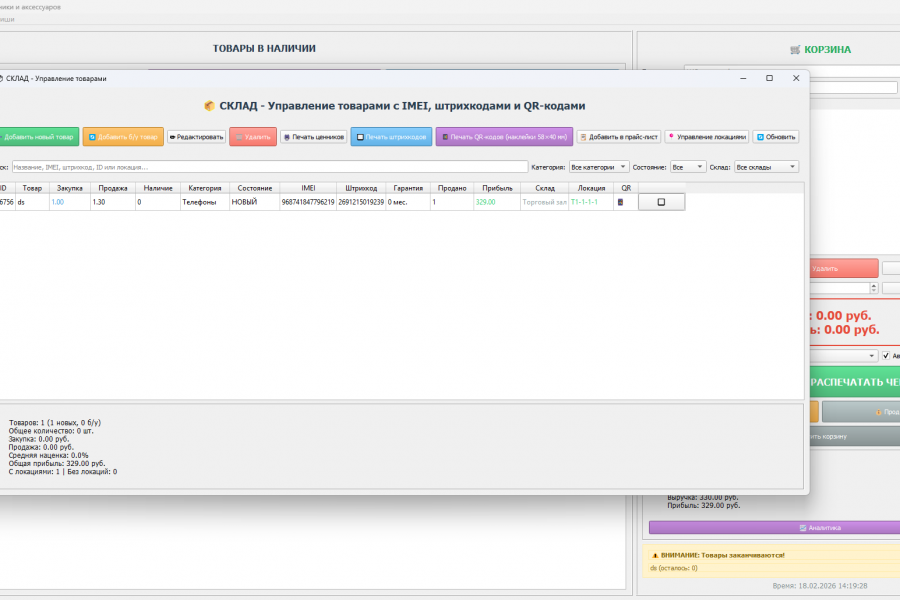Screen dimensions: 900x600
Task: Sort by Локация column header
Action: pyautogui.click(x=591, y=188)
